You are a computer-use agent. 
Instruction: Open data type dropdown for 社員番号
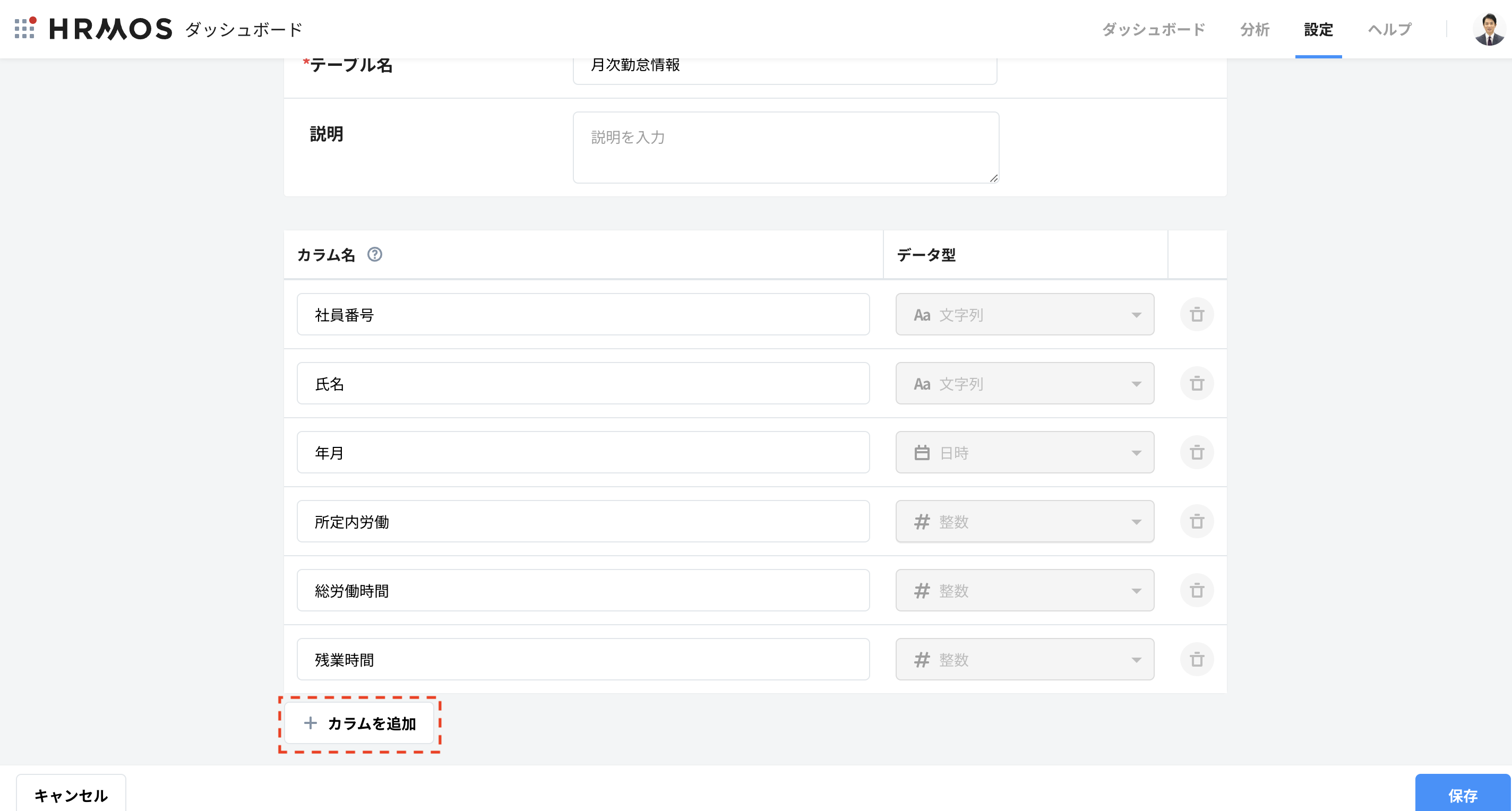(1024, 315)
